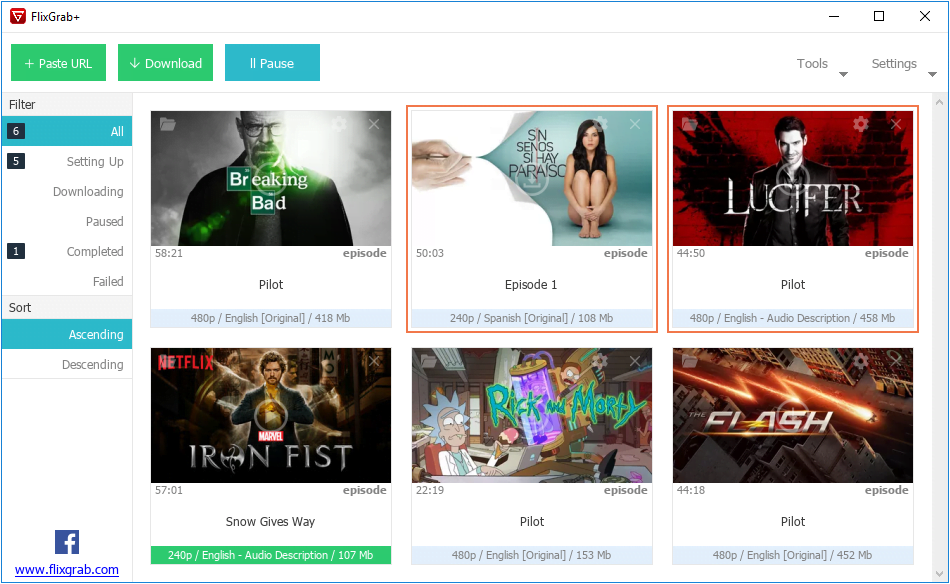Click the 1 count badge beside Completed
The image size is (950, 584).
[16, 251]
